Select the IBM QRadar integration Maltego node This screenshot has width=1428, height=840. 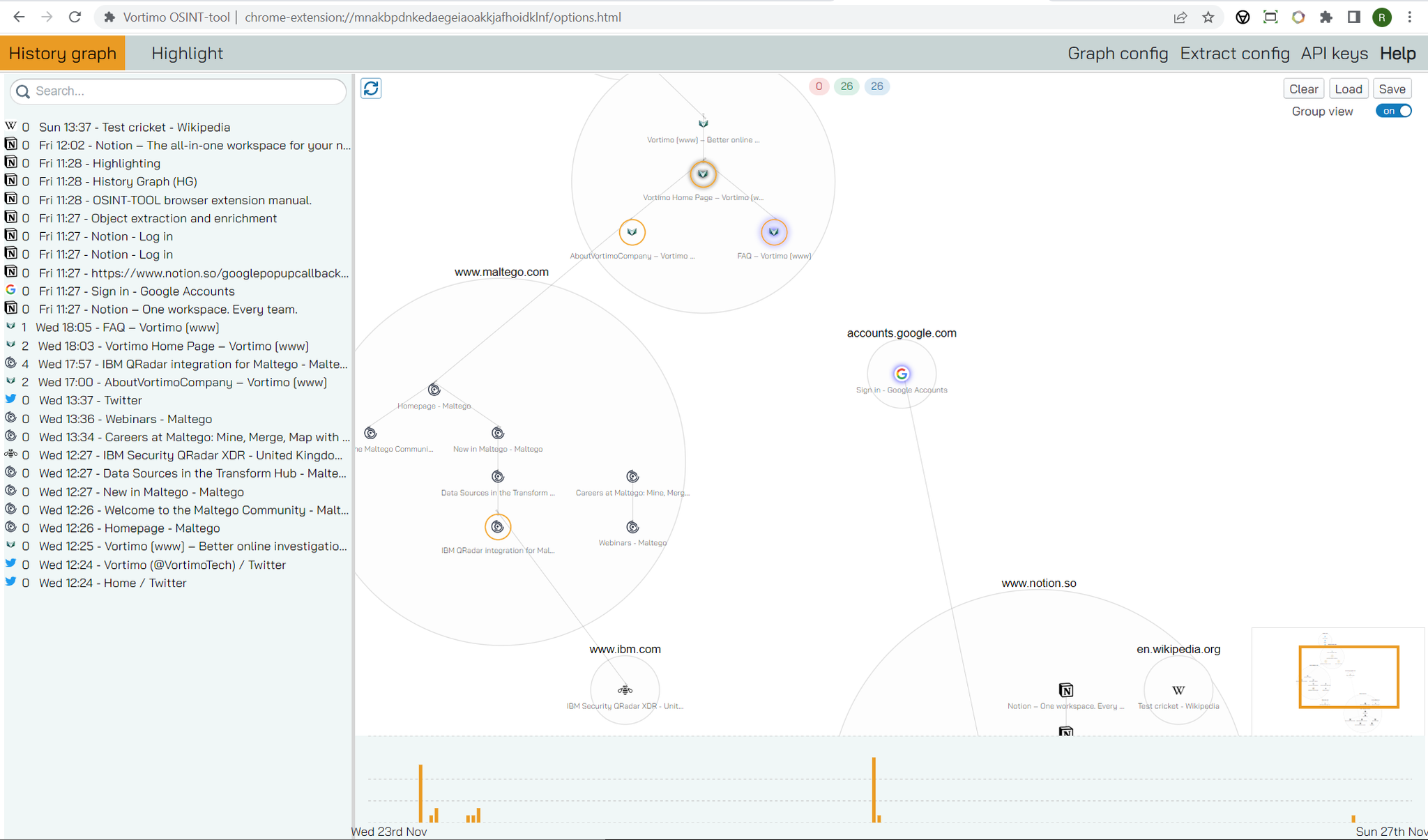point(498,527)
